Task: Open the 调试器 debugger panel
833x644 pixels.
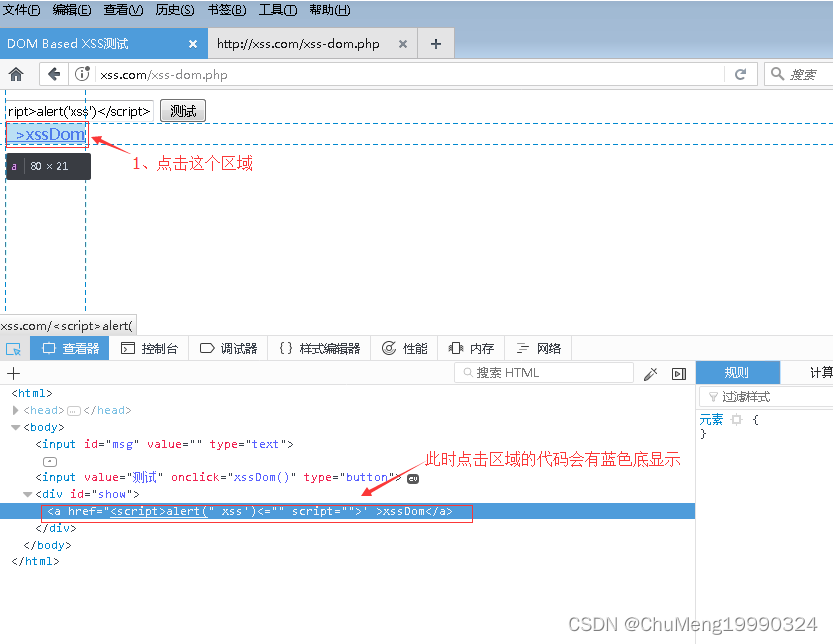Action: pyautogui.click(x=228, y=349)
